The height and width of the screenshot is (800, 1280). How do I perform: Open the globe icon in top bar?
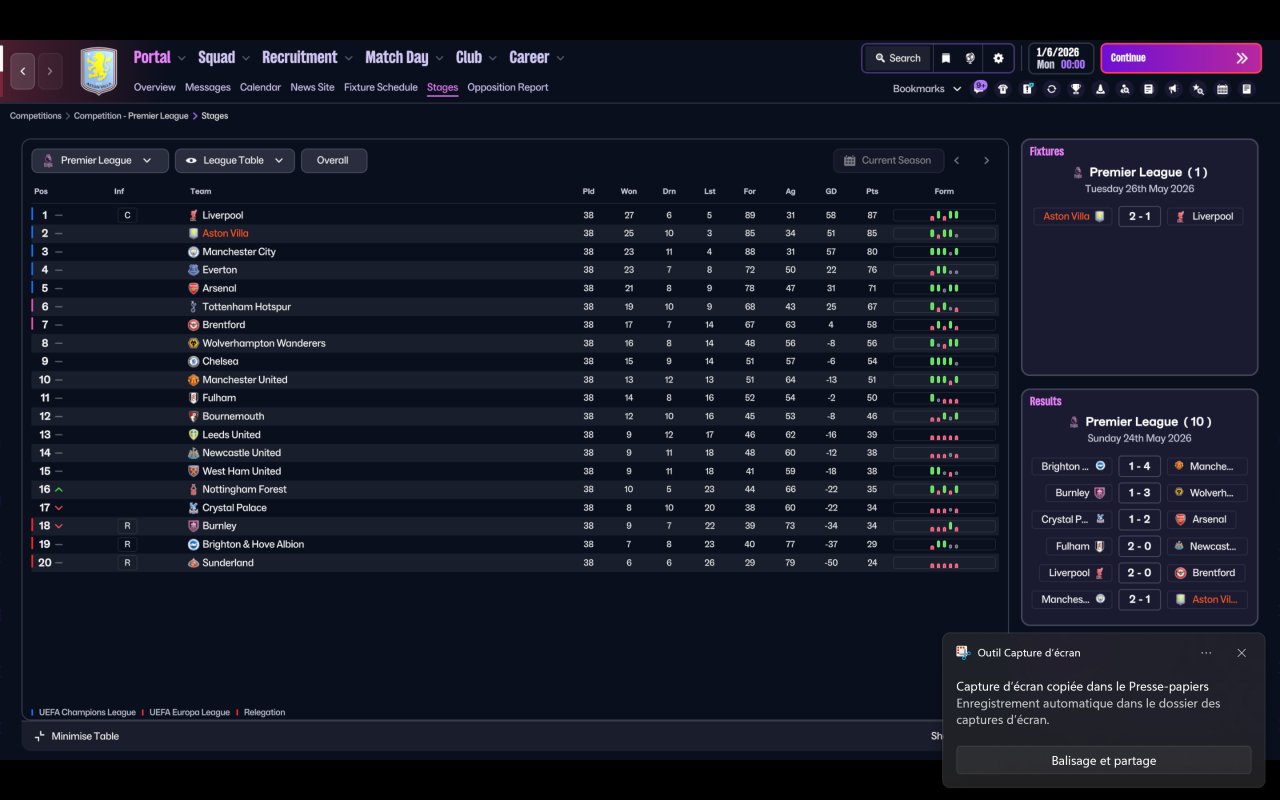(x=970, y=58)
